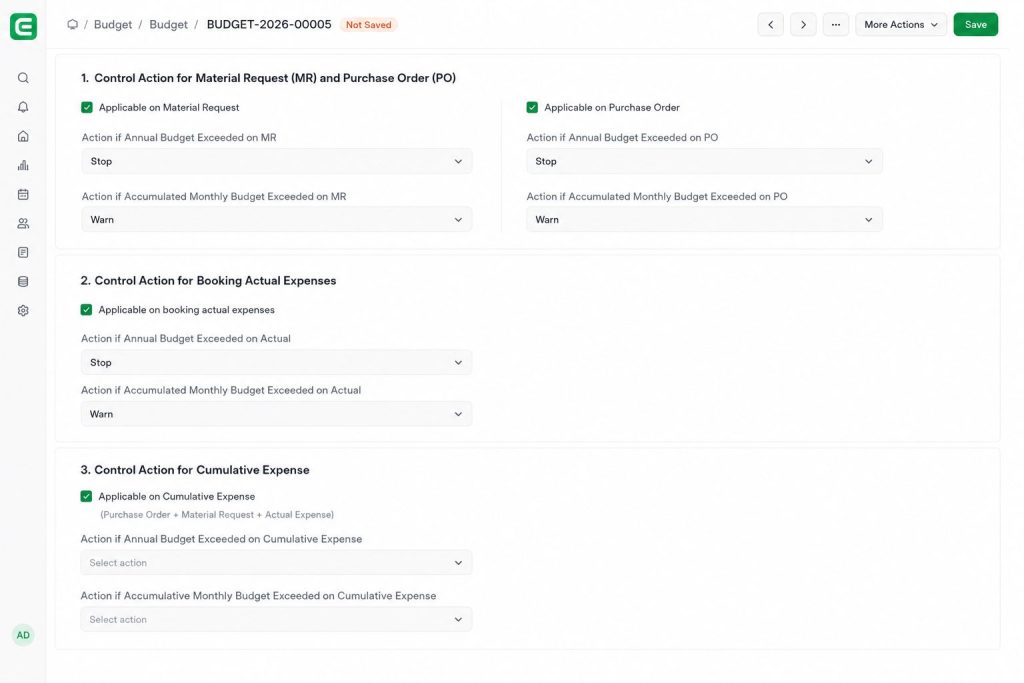Viewport: 1024px width, 683px height.
Task: Toggle Applicable on Purchase Order checkbox
Action: (532, 108)
